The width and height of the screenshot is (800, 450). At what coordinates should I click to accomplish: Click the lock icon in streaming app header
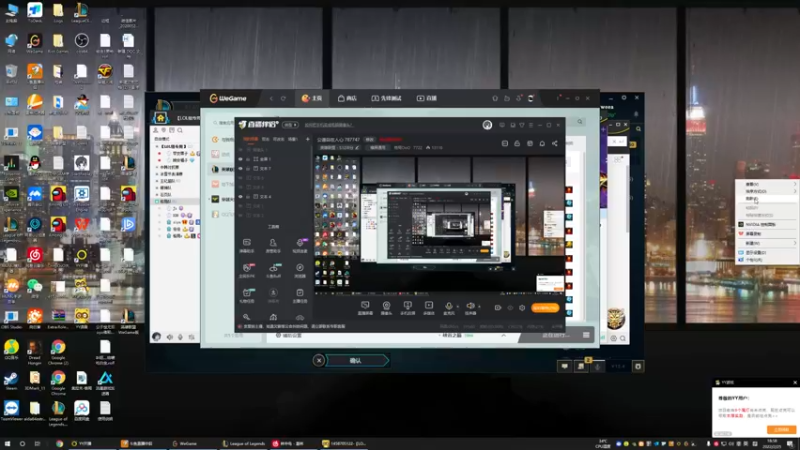point(517,143)
